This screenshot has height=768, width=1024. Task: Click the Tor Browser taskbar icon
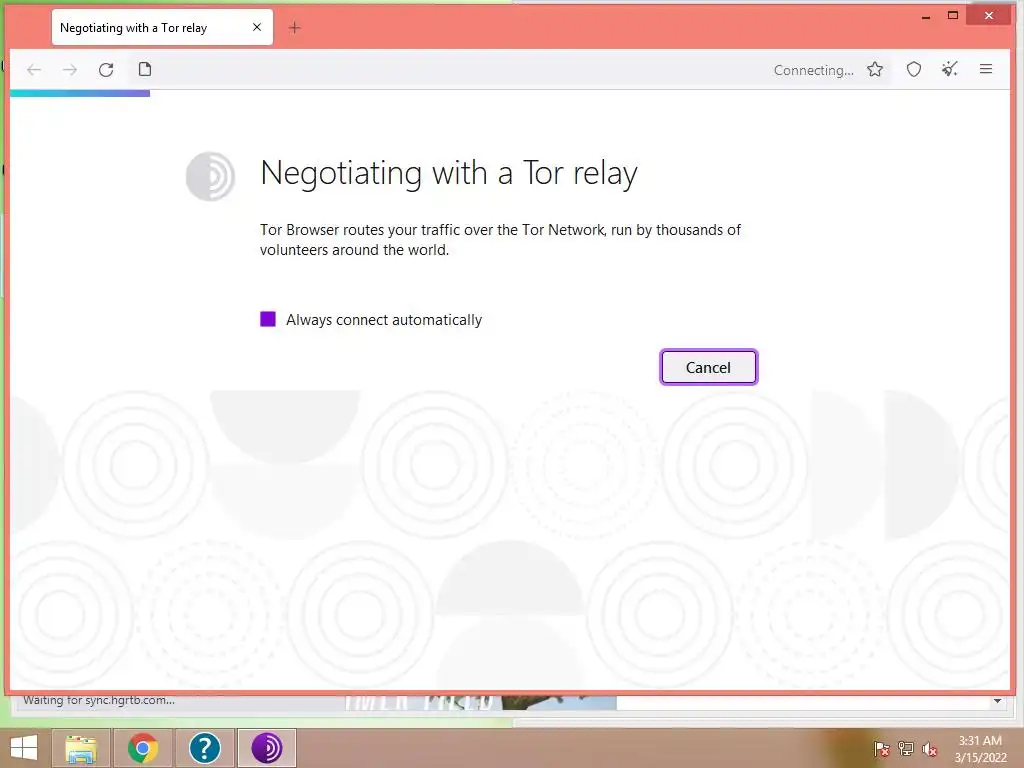point(266,748)
